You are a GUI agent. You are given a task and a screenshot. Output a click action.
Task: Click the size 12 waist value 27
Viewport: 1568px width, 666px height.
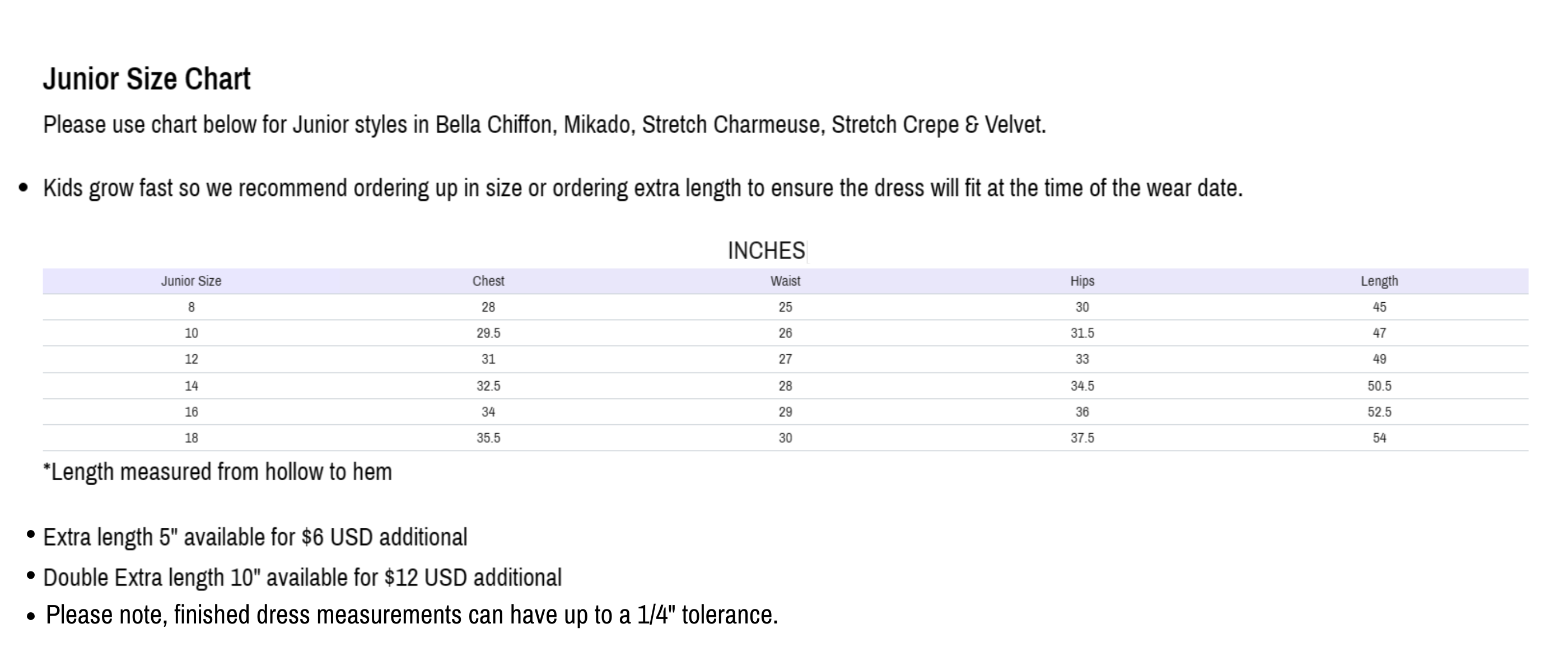point(785,359)
